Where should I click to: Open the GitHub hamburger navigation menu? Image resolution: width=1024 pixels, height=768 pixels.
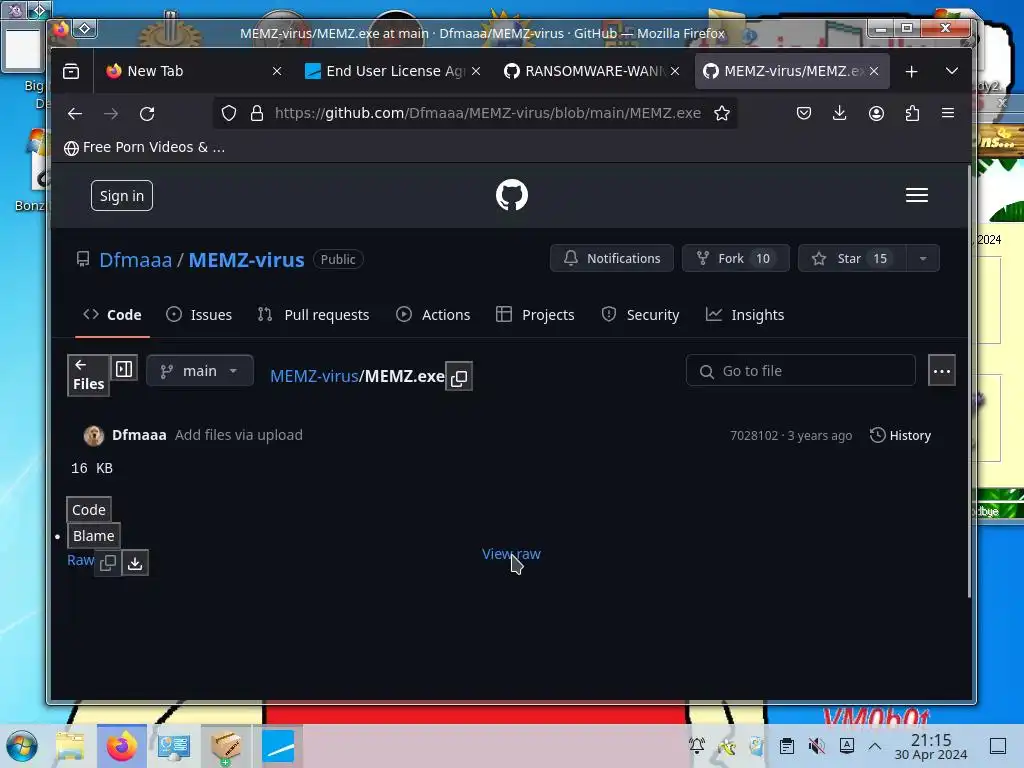pyautogui.click(x=916, y=195)
